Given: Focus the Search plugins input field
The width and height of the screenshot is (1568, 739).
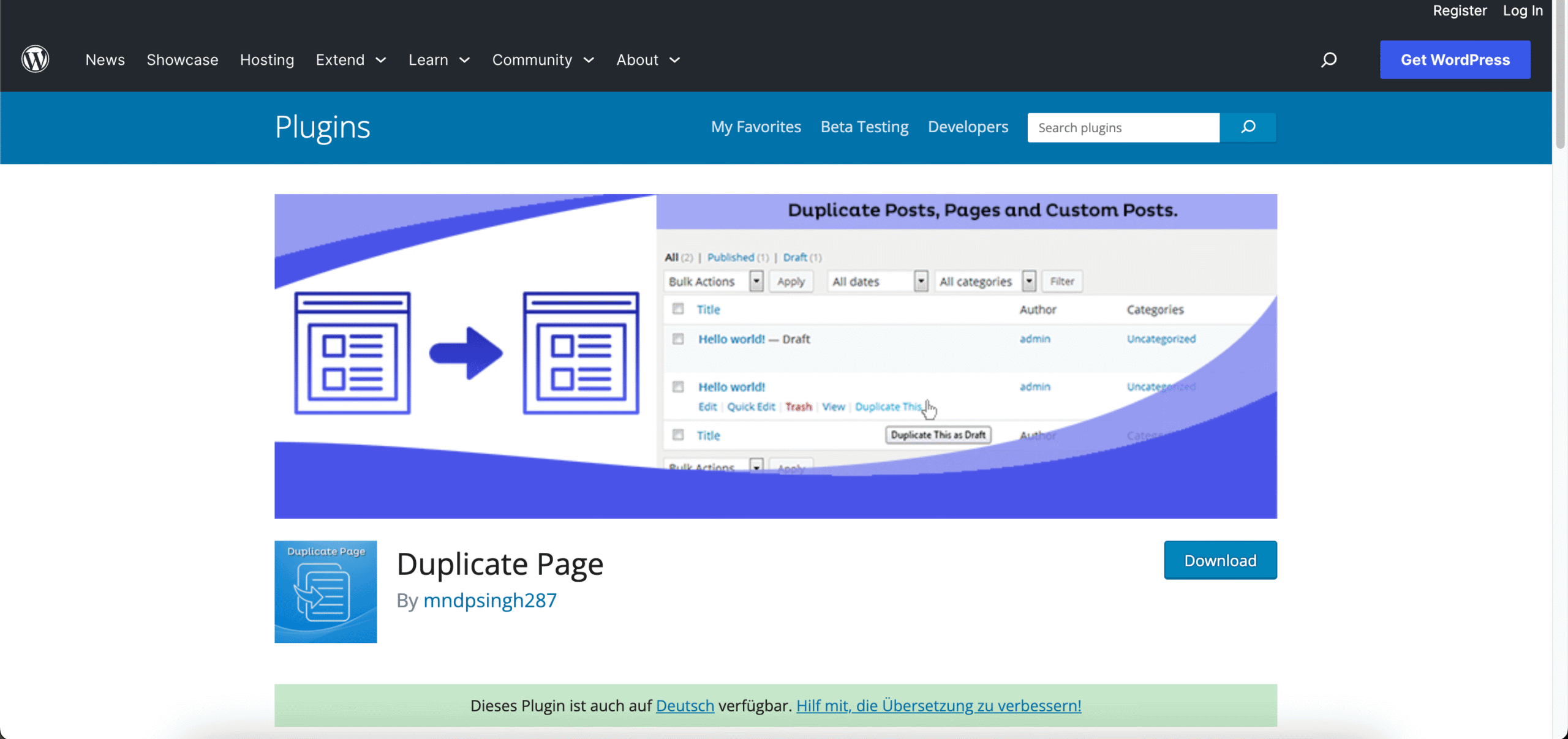Looking at the screenshot, I should [x=1123, y=127].
